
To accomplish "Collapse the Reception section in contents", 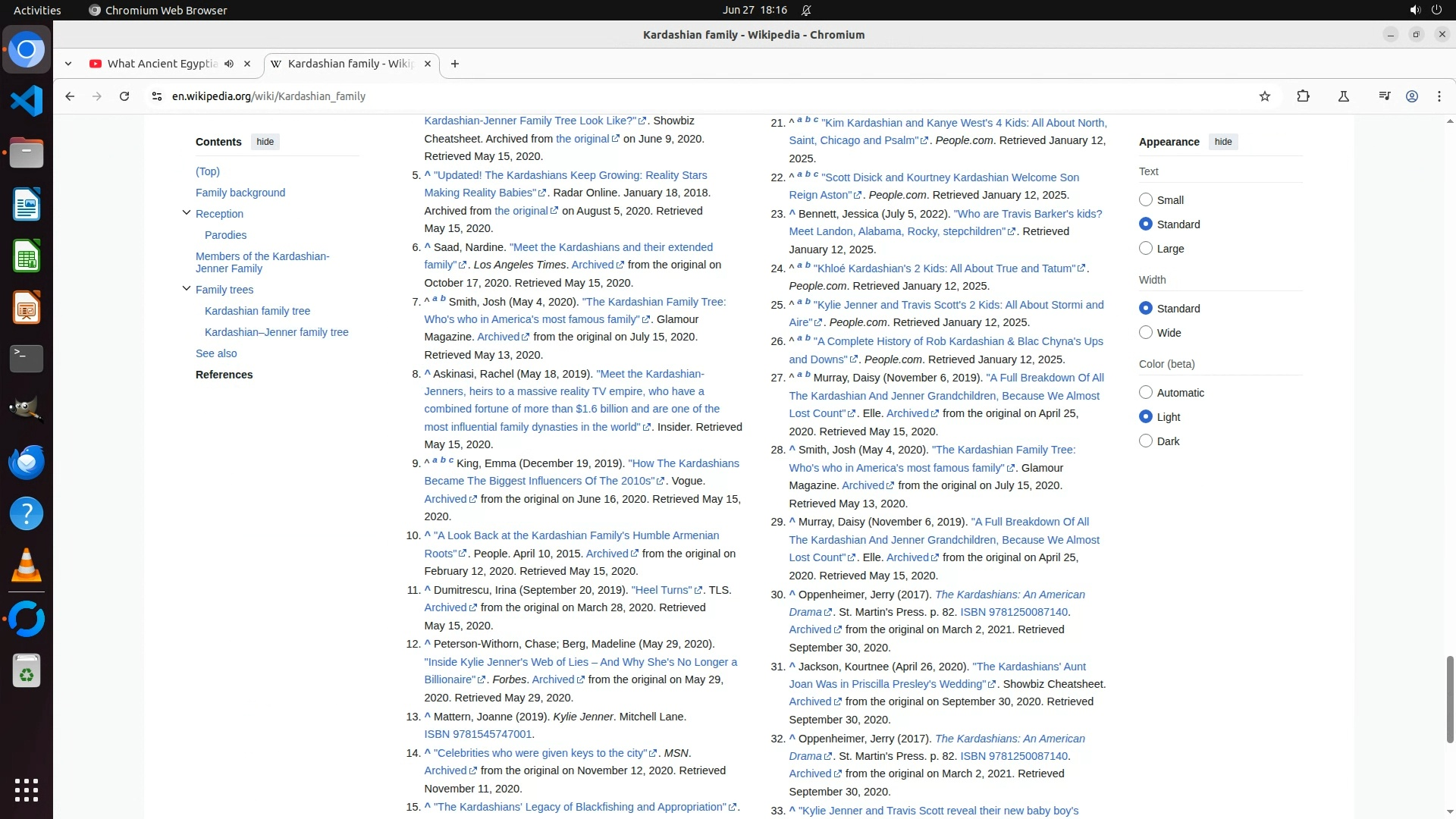I will coord(187,213).
